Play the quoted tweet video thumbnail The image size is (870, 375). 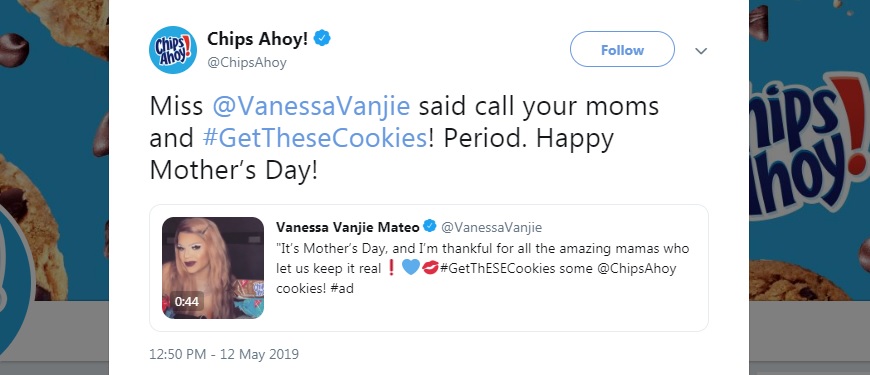click(213, 268)
